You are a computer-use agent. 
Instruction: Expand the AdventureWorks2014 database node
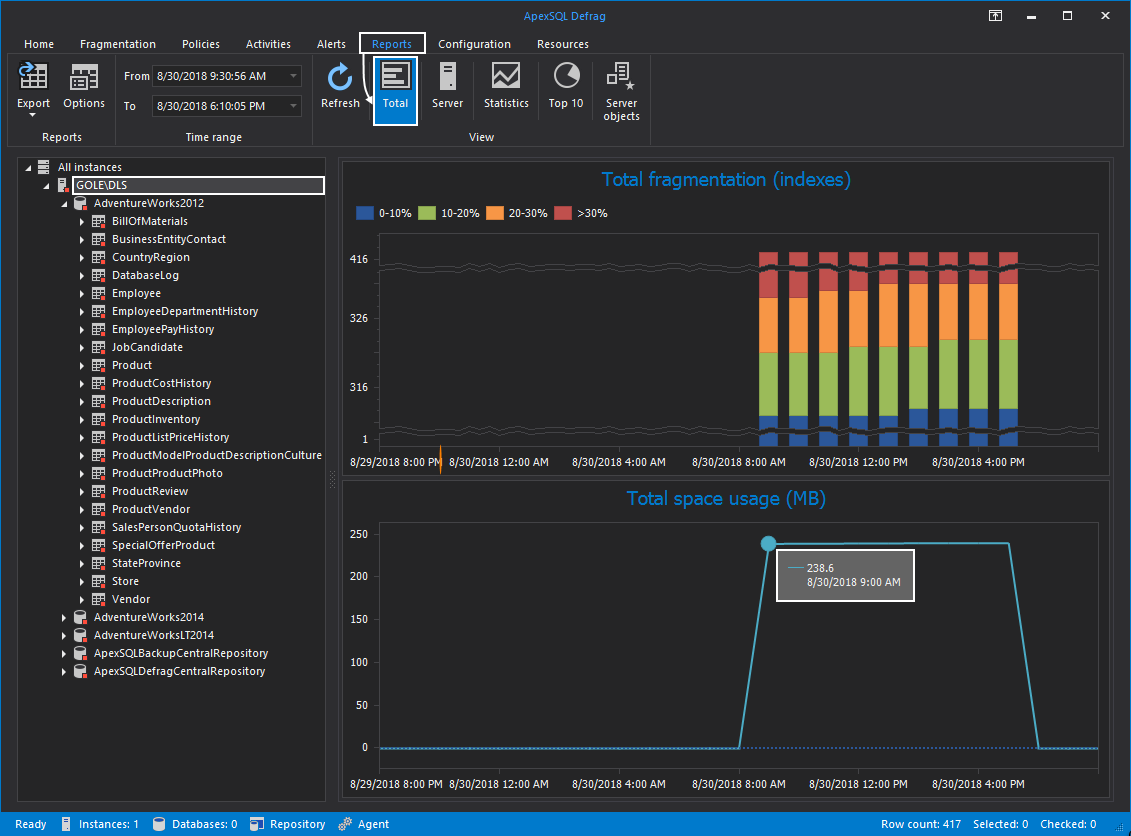[x=63, y=617]
